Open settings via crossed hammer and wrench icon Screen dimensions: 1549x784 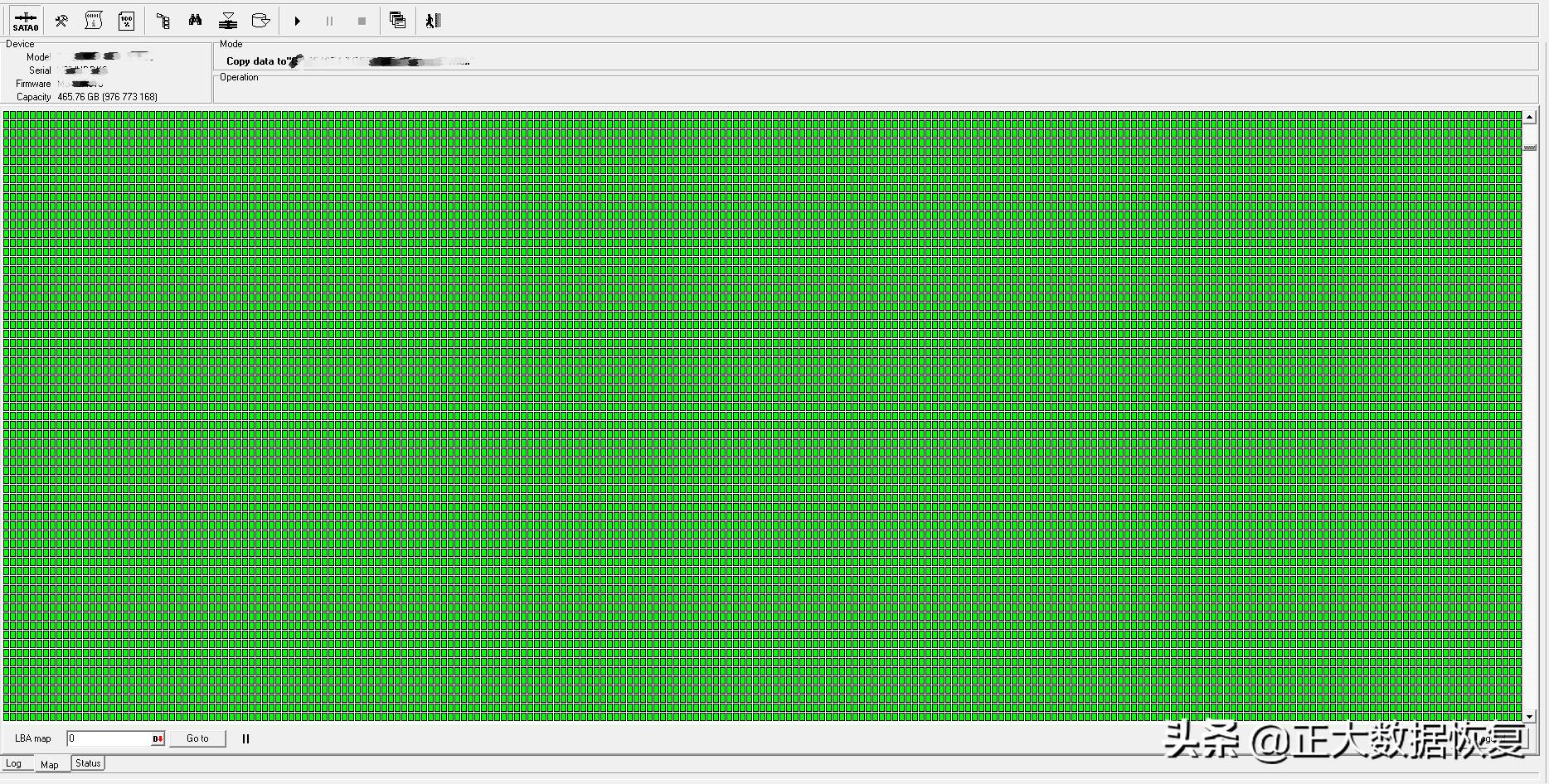(61, 21)
